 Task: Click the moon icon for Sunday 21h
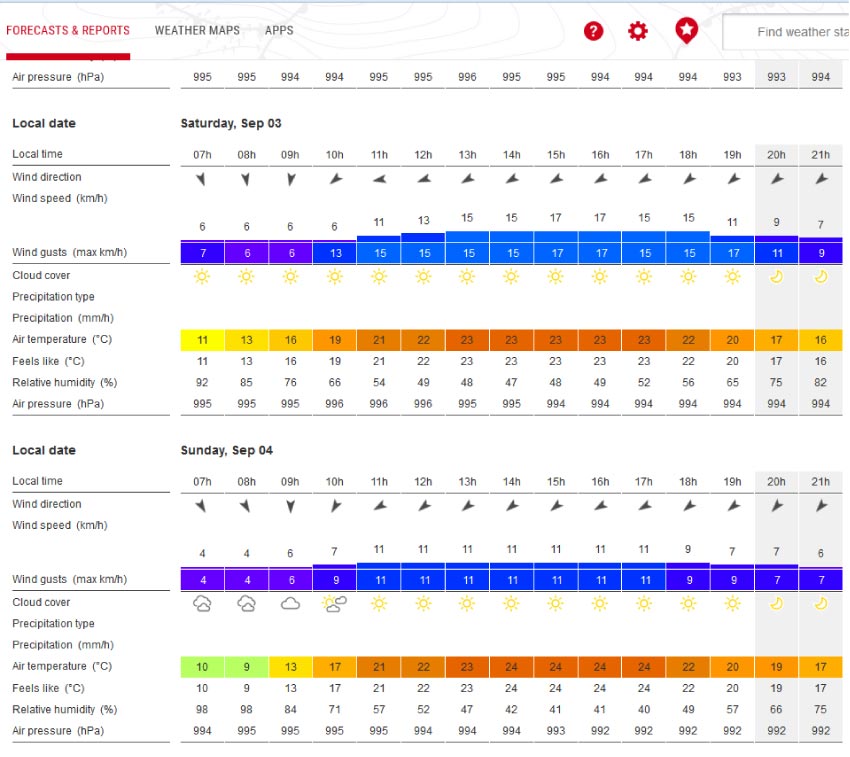(821, 603)
